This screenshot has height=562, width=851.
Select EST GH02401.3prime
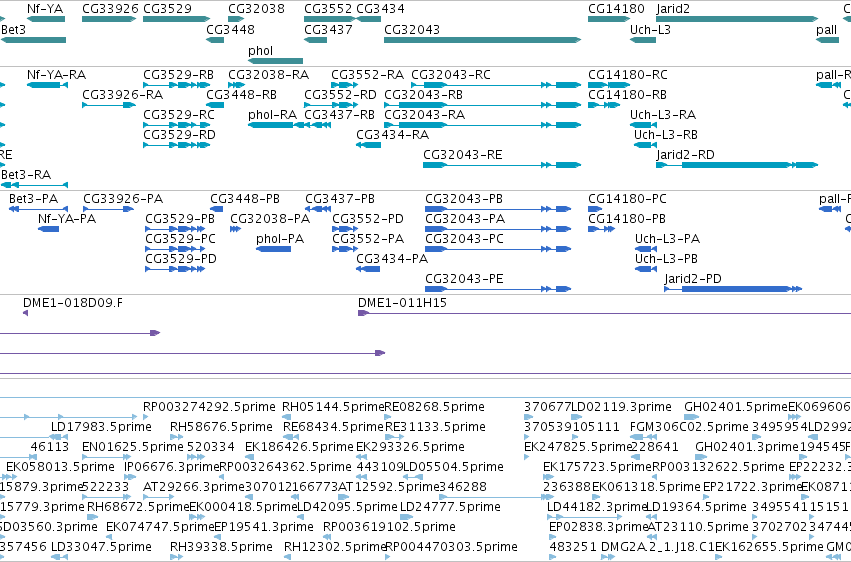(x=747, y=446)
